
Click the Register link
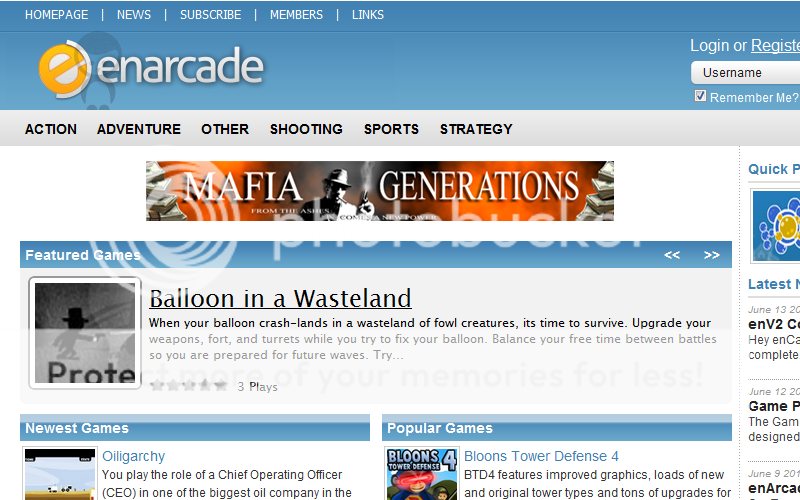(775, 45)
